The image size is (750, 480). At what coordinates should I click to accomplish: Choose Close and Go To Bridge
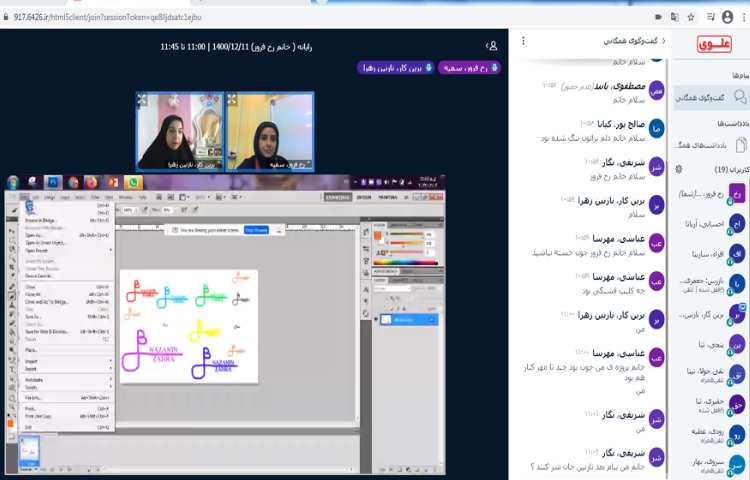pos(67,302)
